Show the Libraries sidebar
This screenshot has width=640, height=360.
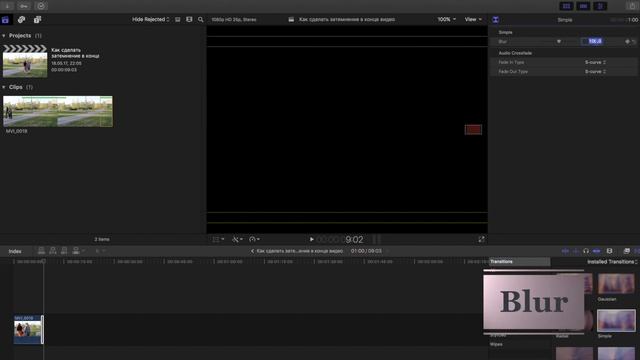click(x=5, y=20)
